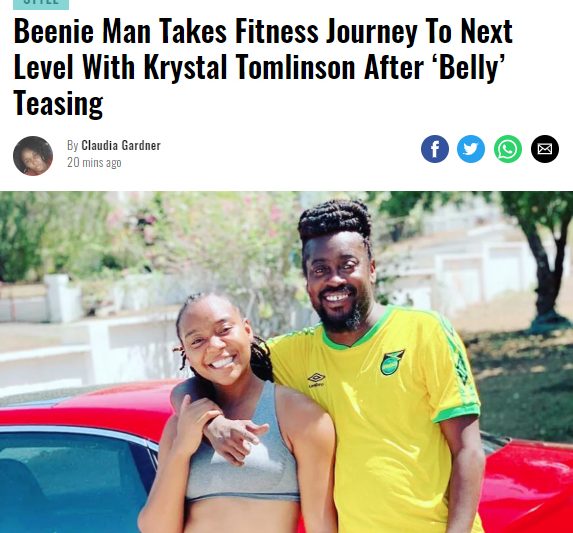This screenshot has width=573, height=533.
Task: Click the word 'By' before author name
Action: [x=73, y=145]
